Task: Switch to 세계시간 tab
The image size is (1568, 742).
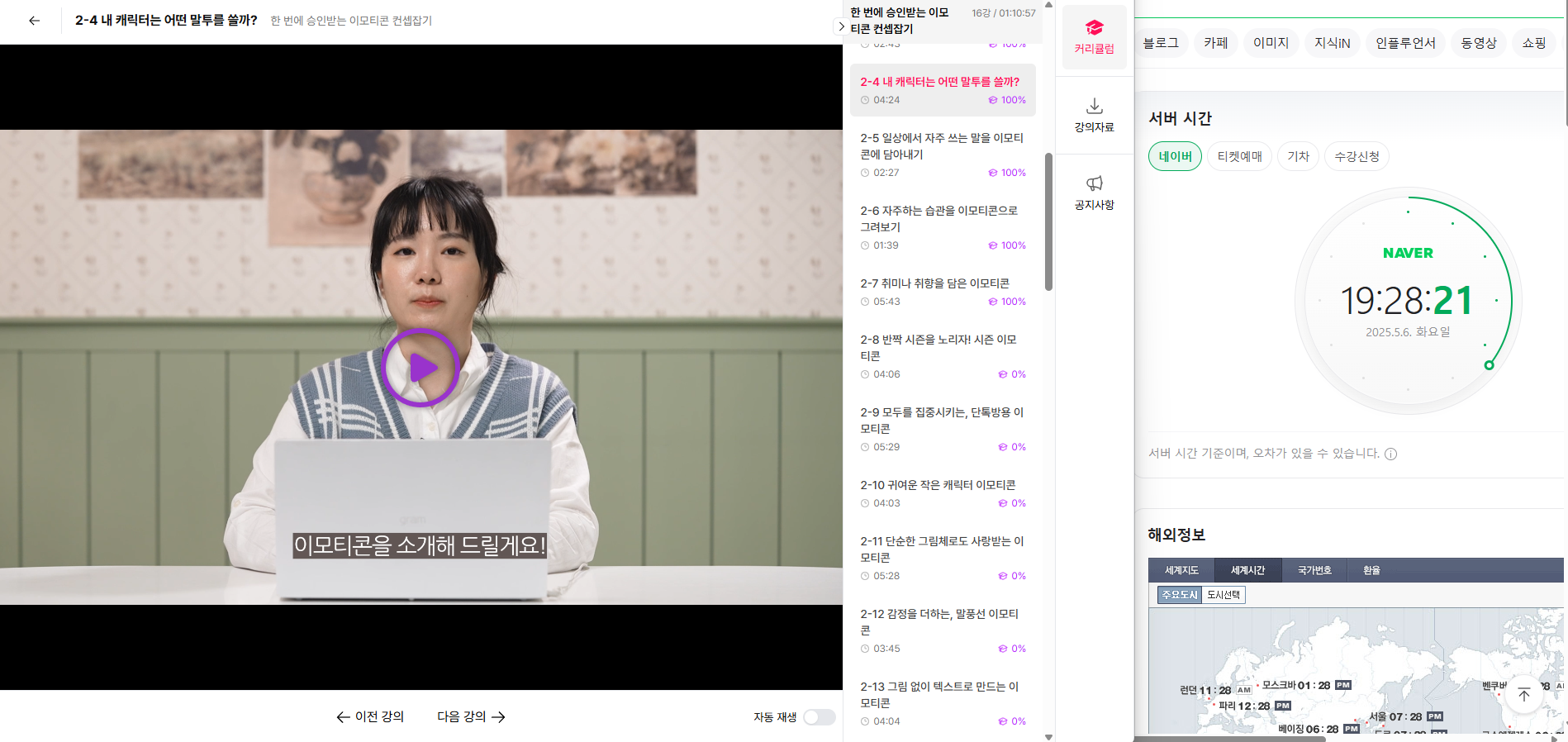Action: (1247, 570)
